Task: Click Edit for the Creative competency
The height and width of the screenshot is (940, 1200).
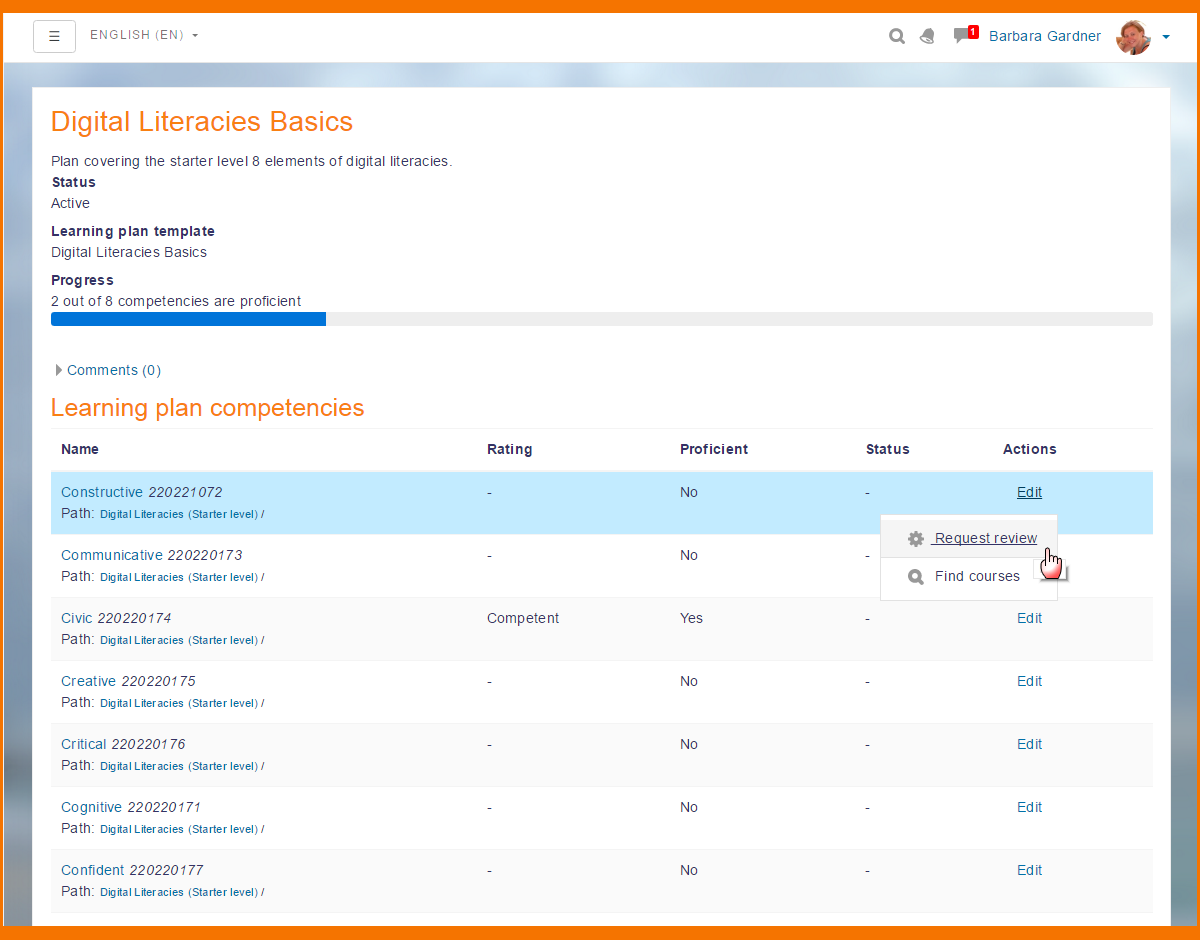Action: click(x=1029, y=681)
